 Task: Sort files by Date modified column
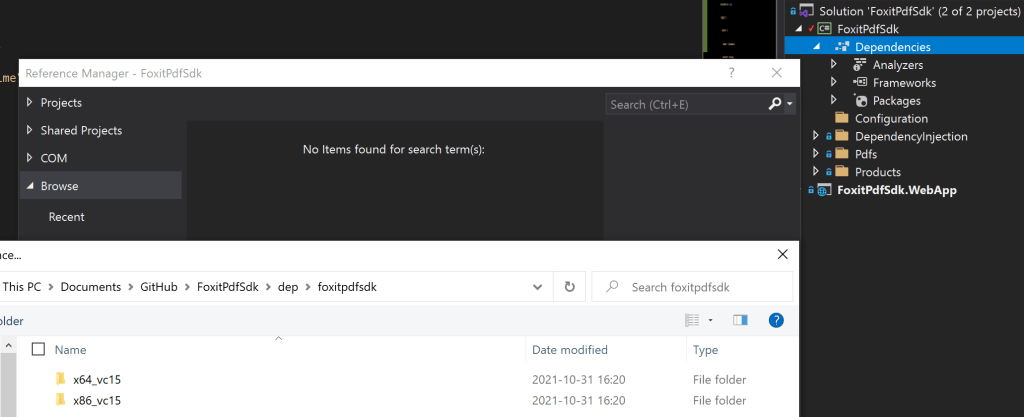570,350
